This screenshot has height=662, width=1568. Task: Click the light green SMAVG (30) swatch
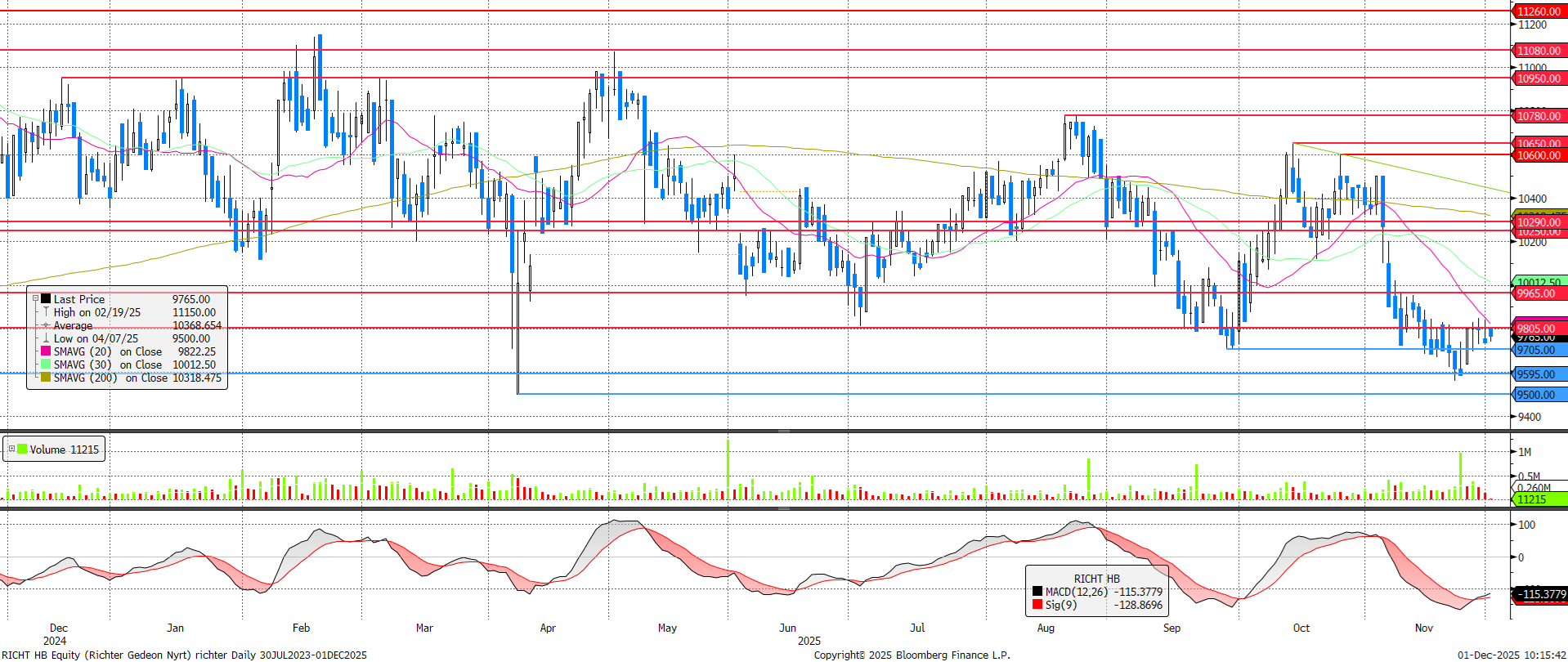tap(46, 365)
